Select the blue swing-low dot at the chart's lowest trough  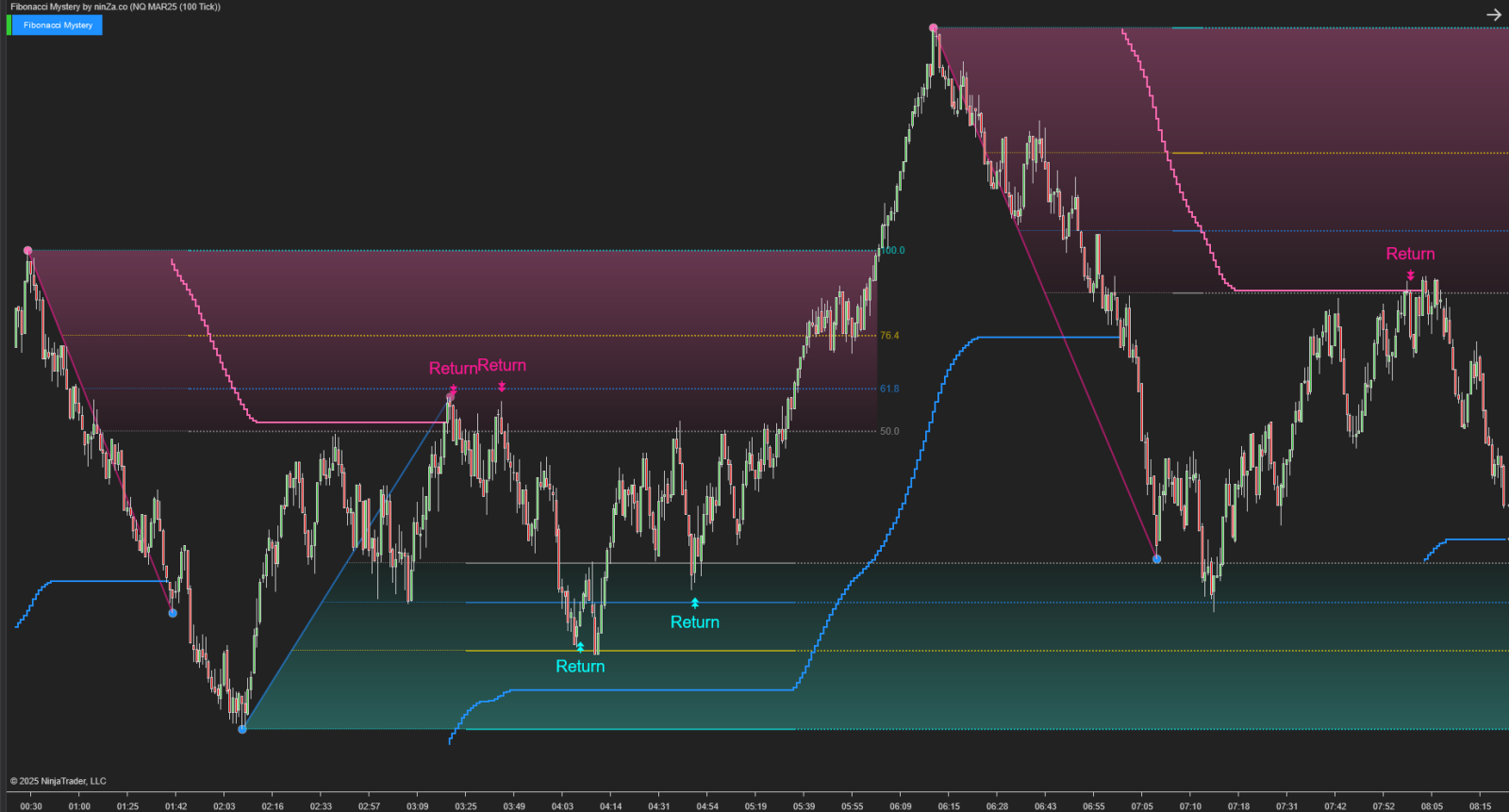coord(242,729)
